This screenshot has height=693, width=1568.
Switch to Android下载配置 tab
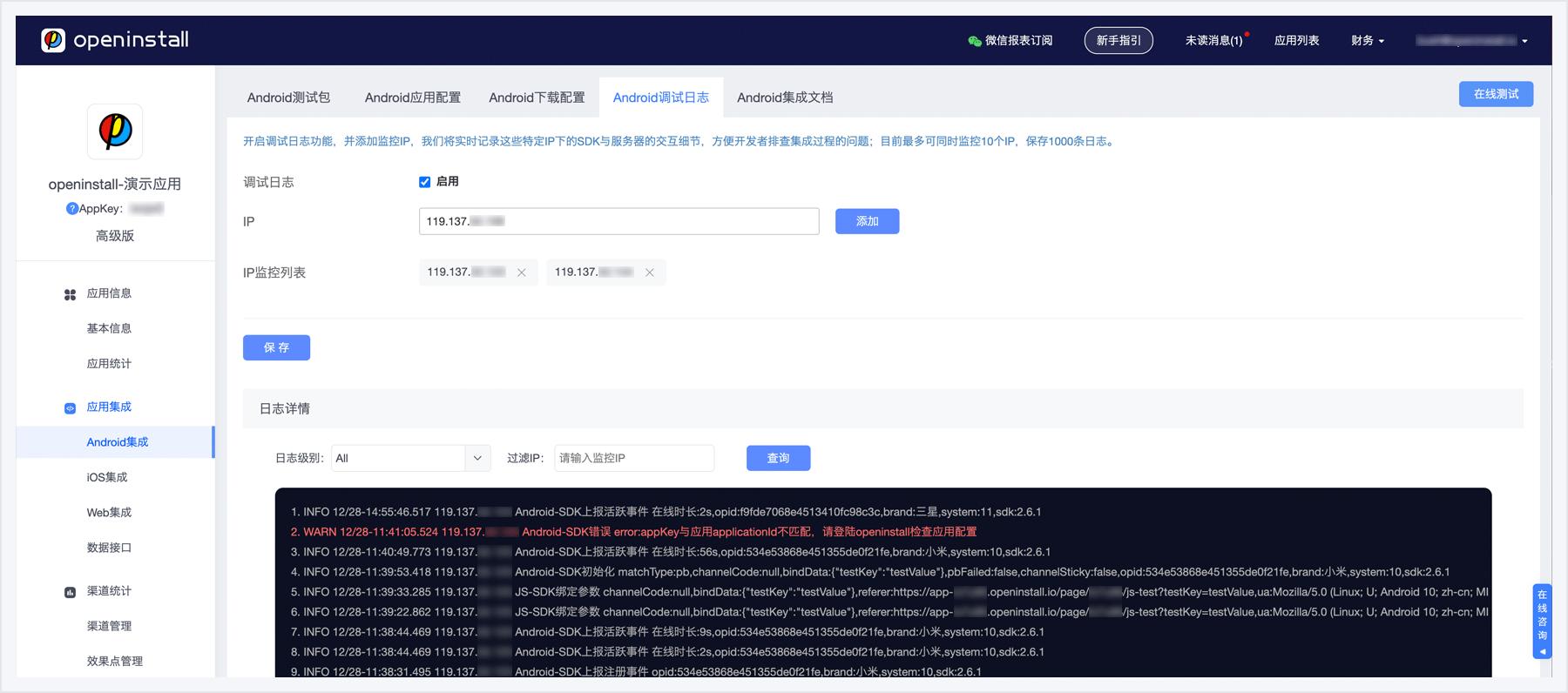click(x=537, y=98)
